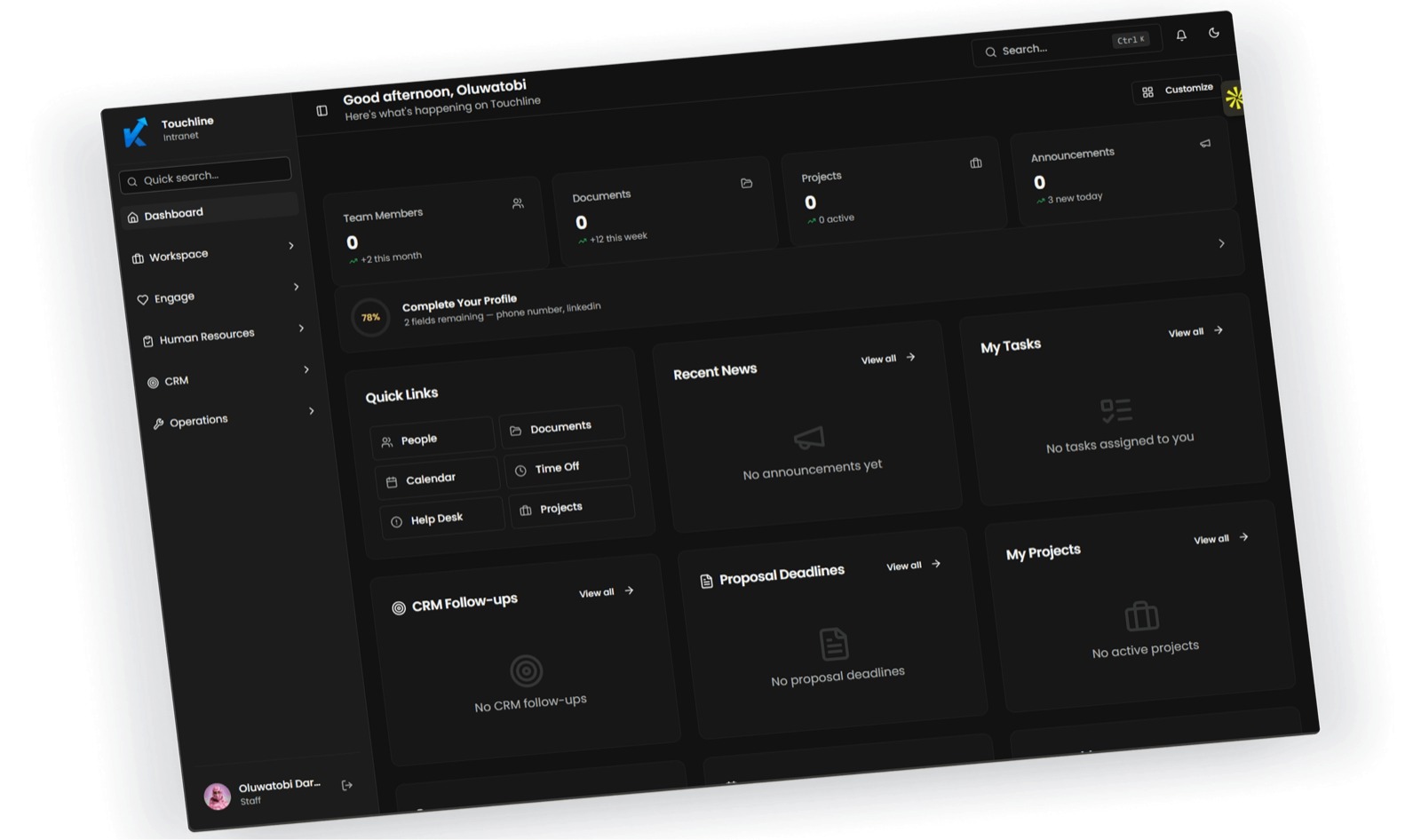The image size is (1421, 840).
Task: Click the Complete Your Profile heading
Action: tap(460, 302)
